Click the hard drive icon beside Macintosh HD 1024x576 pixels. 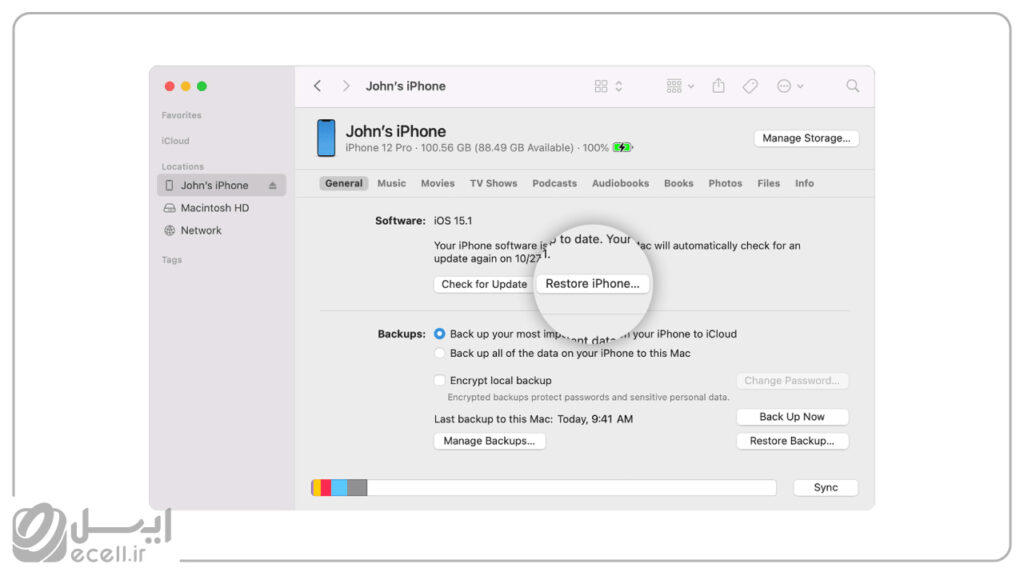pyautogui.click(x=170, y=208)
